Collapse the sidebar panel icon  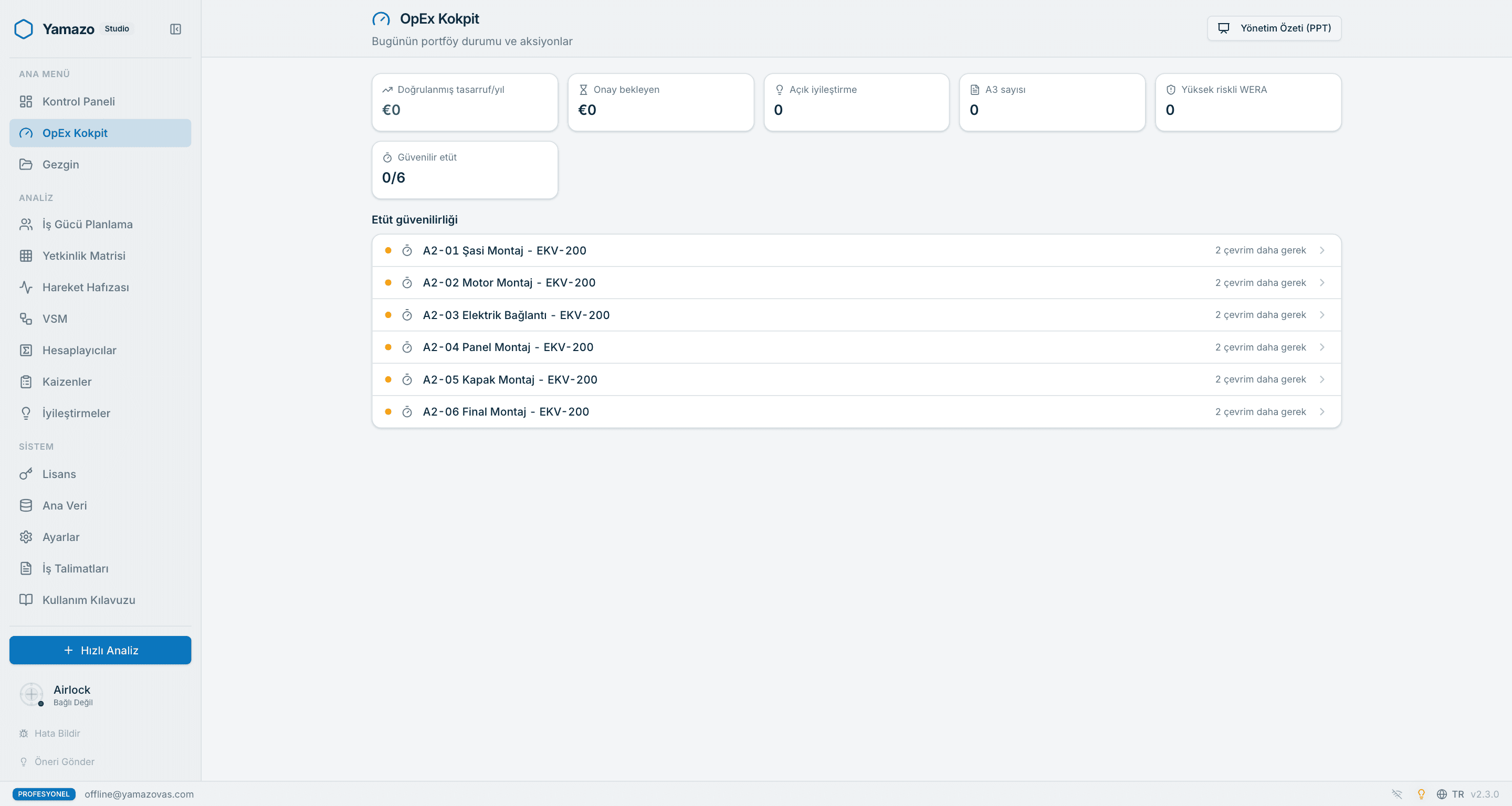pyautogui.click(x=175, y=29)
